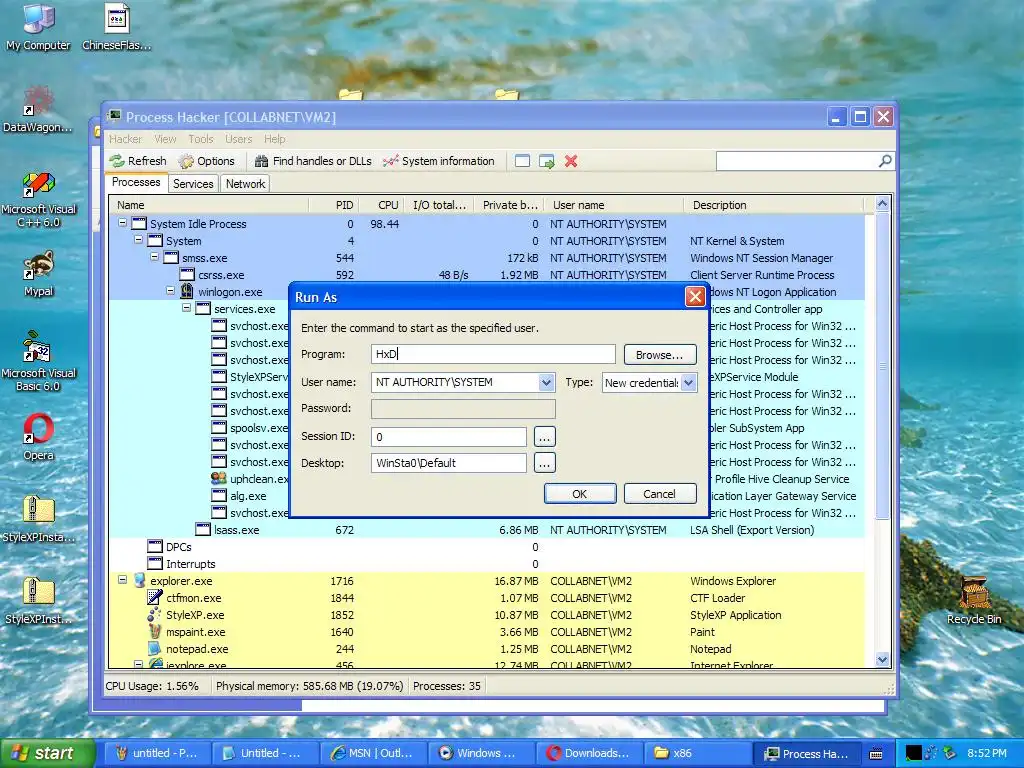The image size is (1024, 768).
Task: Open the Users menu
Action: click(x=238, y=139)
